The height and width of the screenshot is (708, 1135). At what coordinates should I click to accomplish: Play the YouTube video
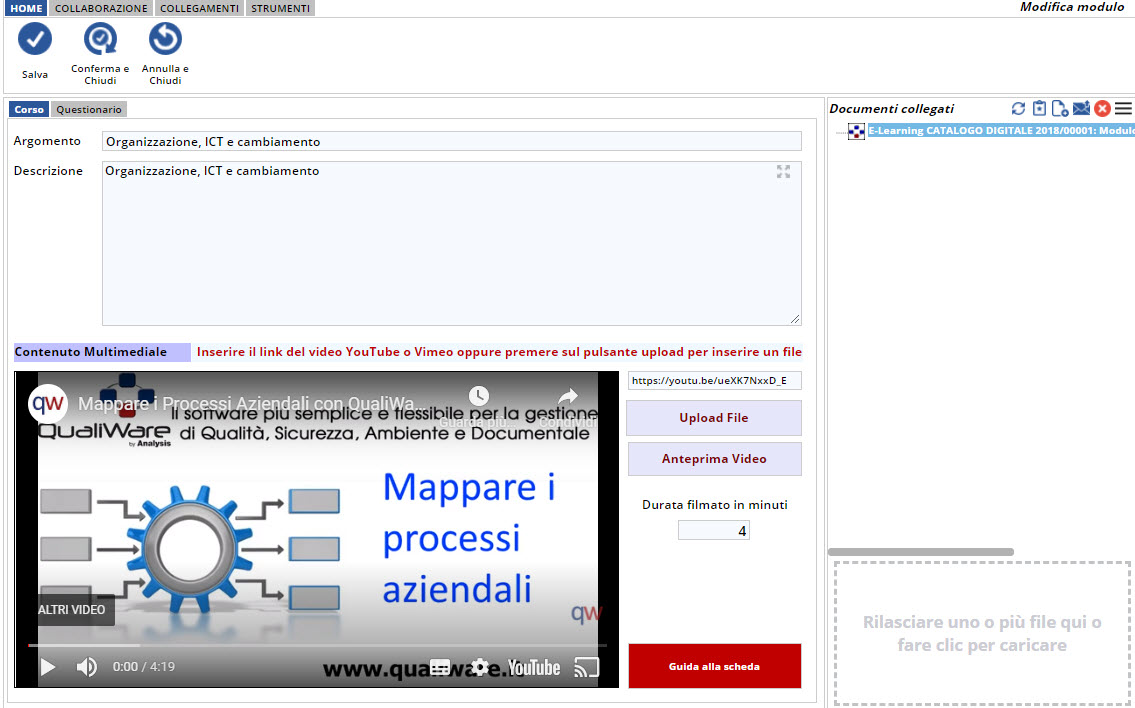pyautogui.click(x=47, y=667)
